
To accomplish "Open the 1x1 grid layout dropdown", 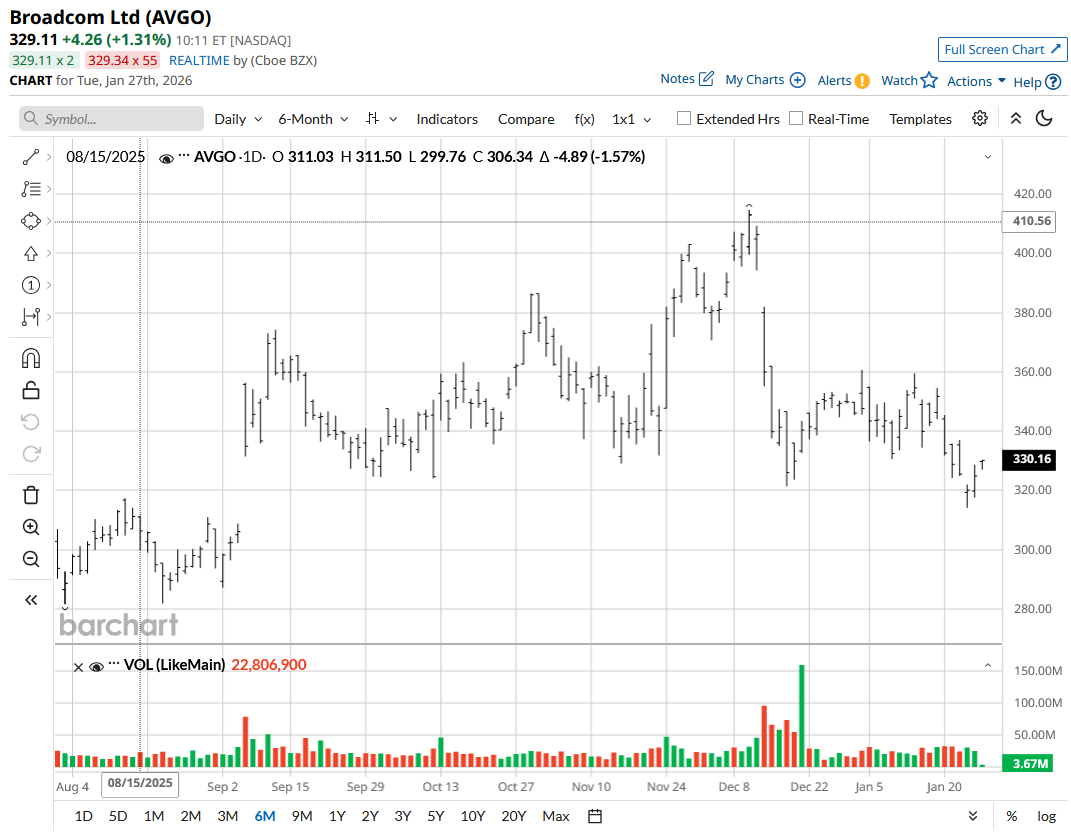I will pos(632,119).
